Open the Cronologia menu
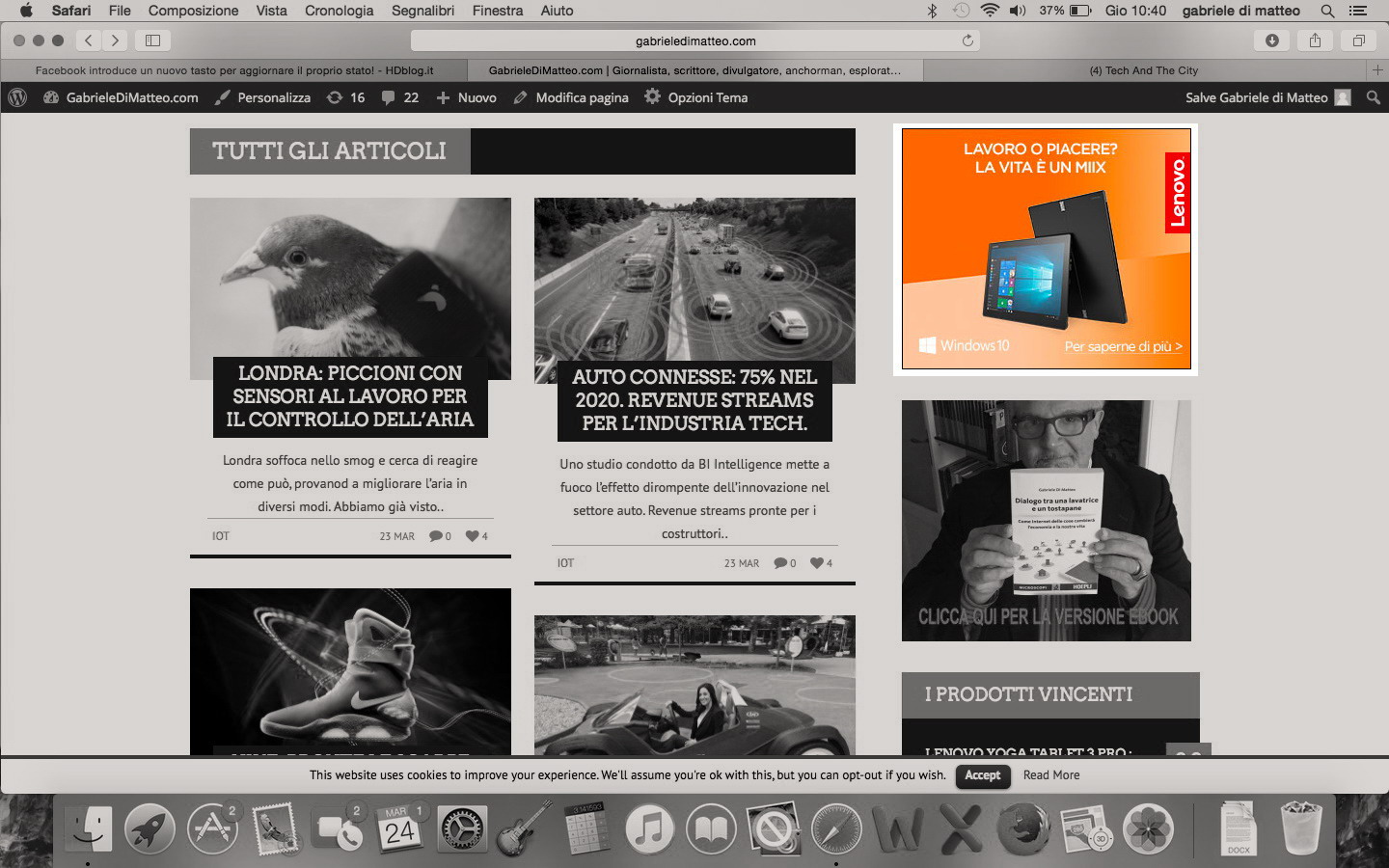The width and height of the screenshot is (1389, 868). coord(339,11)
